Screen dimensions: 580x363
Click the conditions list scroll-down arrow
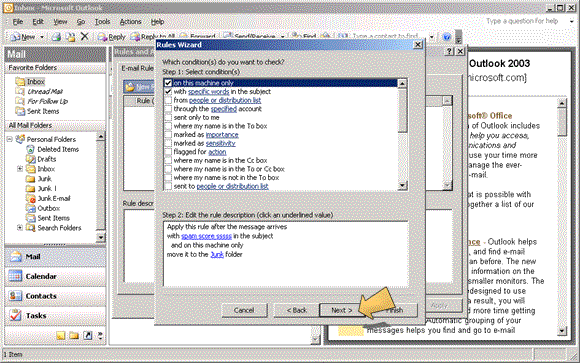click(x=402, y=185)
